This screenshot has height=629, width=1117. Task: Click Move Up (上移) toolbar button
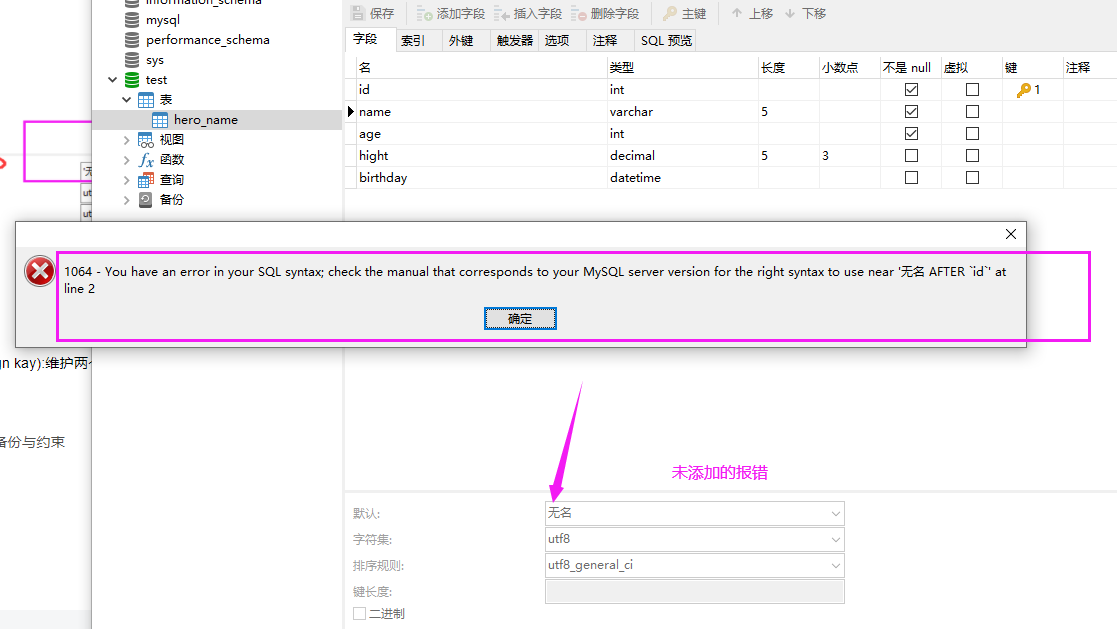752,14
